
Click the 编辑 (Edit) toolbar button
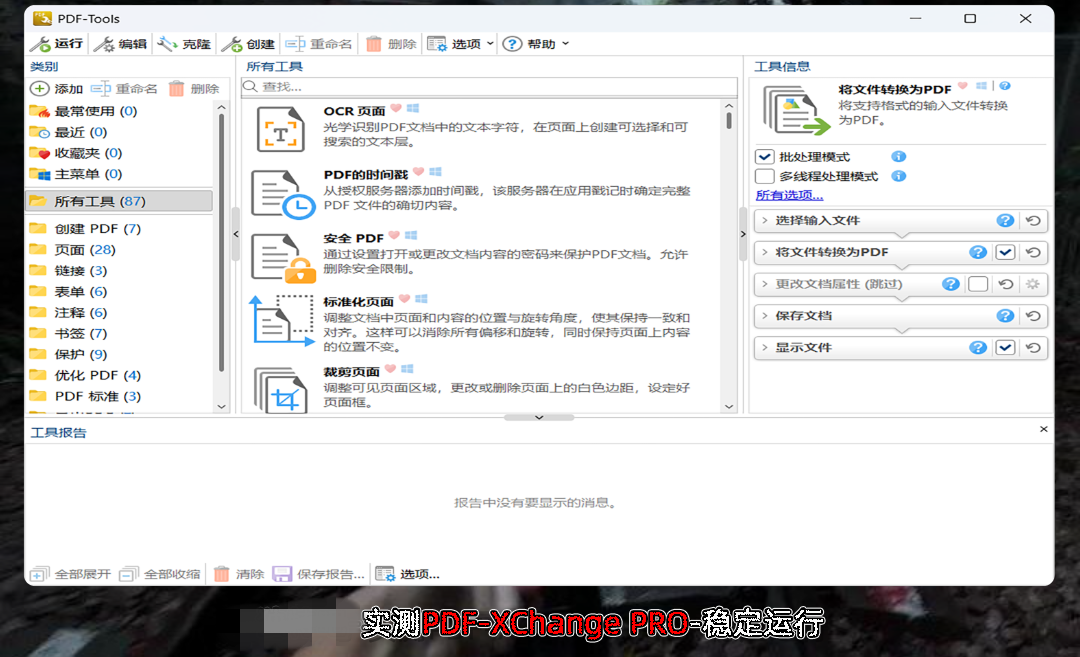(x=120, y=44)
